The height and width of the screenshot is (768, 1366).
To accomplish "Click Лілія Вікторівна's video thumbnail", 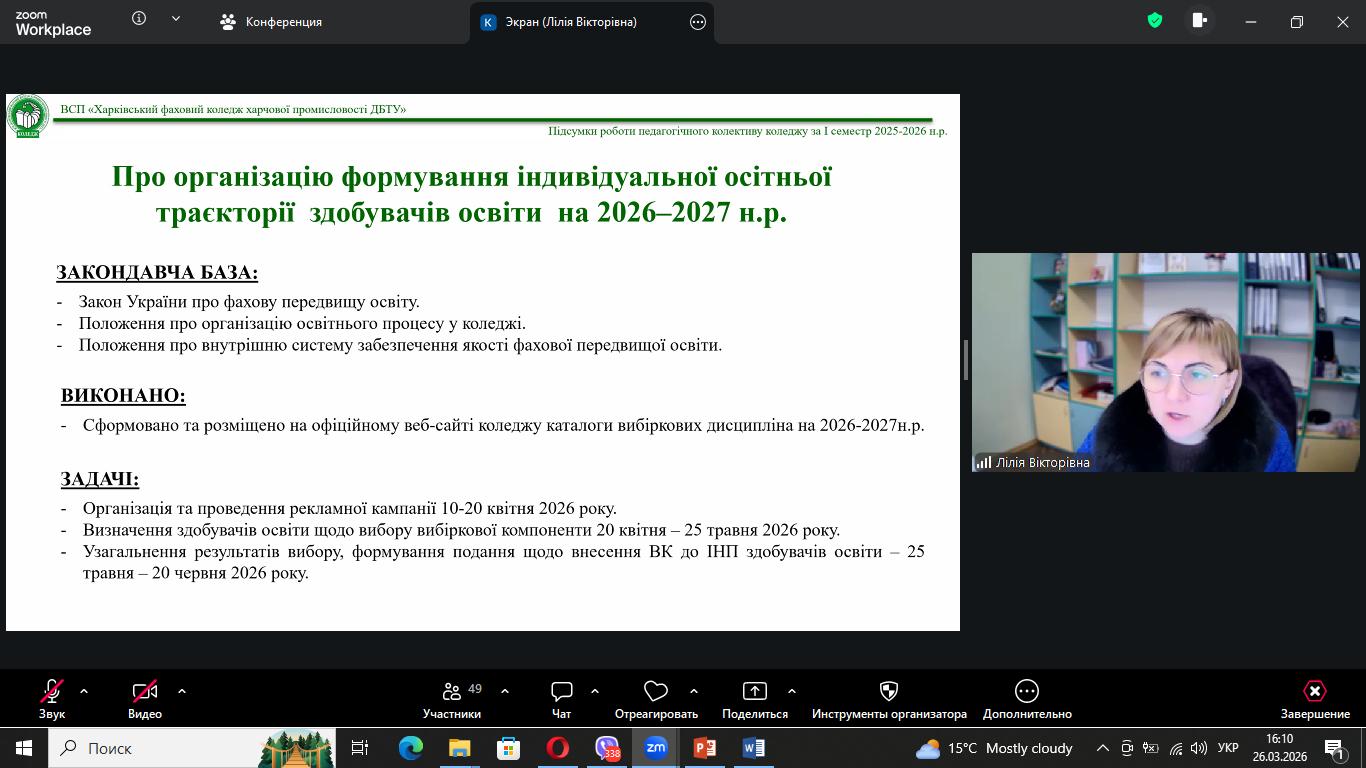I will click(x=1165, y=362).
